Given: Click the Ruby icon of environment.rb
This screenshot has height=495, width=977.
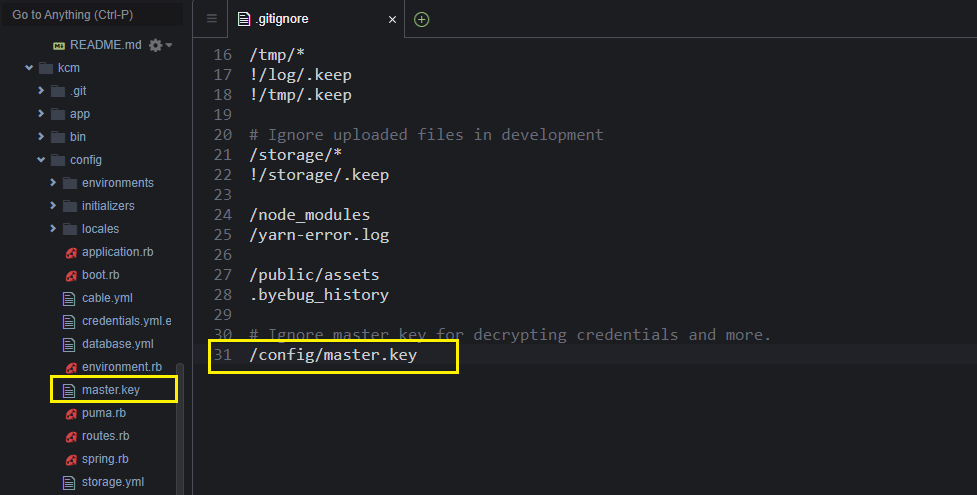Looking at the screenshot, I should tap(71, 368).
